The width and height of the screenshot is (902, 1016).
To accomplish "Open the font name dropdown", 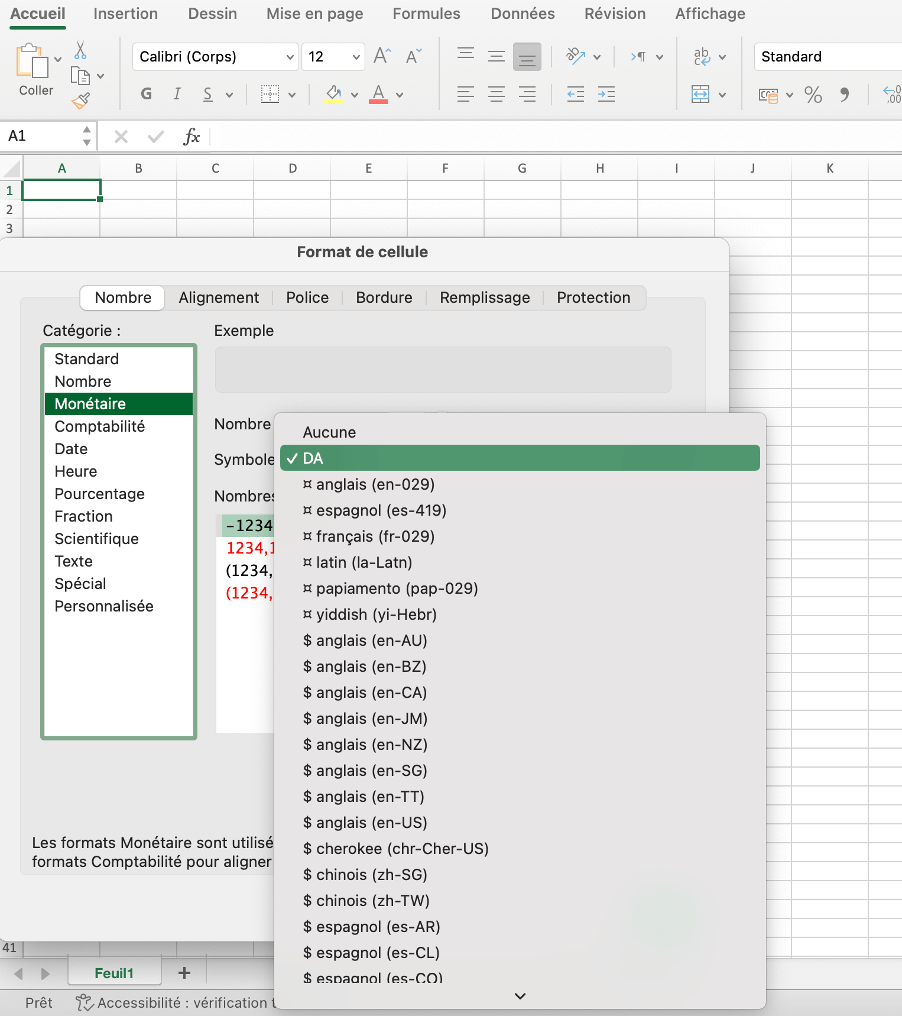I will tap(287, 56).
